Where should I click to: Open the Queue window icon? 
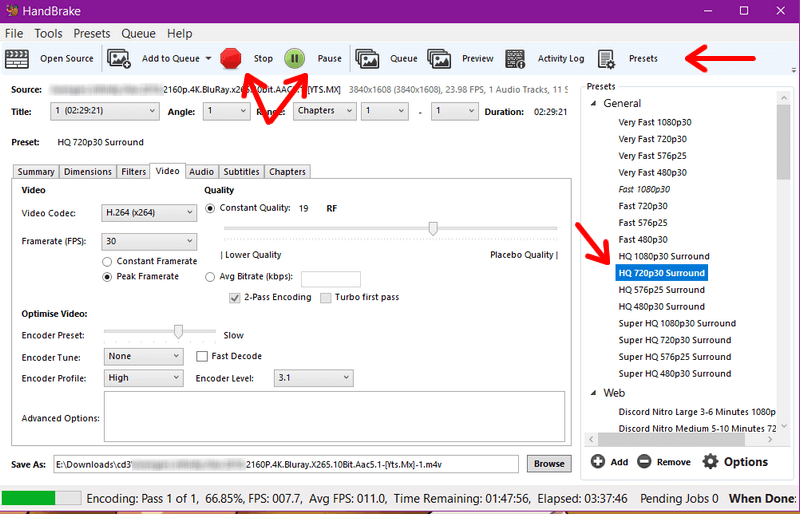[x=367, y=59]
